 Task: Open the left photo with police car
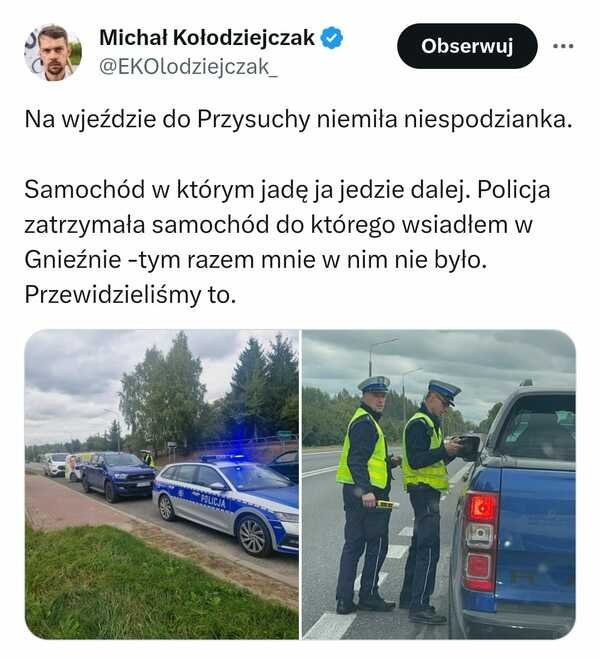pyautogui.click(x=162, y=484)
